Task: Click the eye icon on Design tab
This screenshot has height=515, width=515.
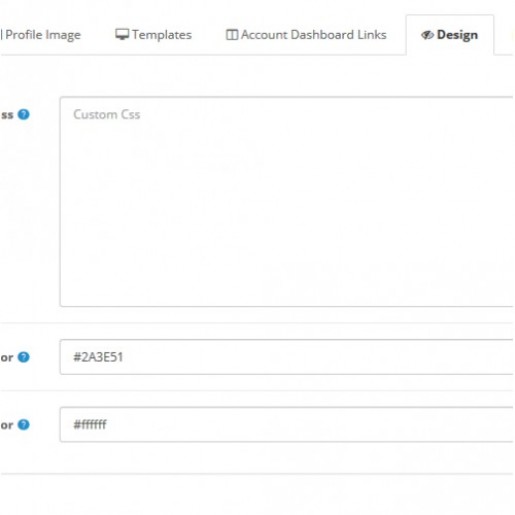Action: [427, 35]
